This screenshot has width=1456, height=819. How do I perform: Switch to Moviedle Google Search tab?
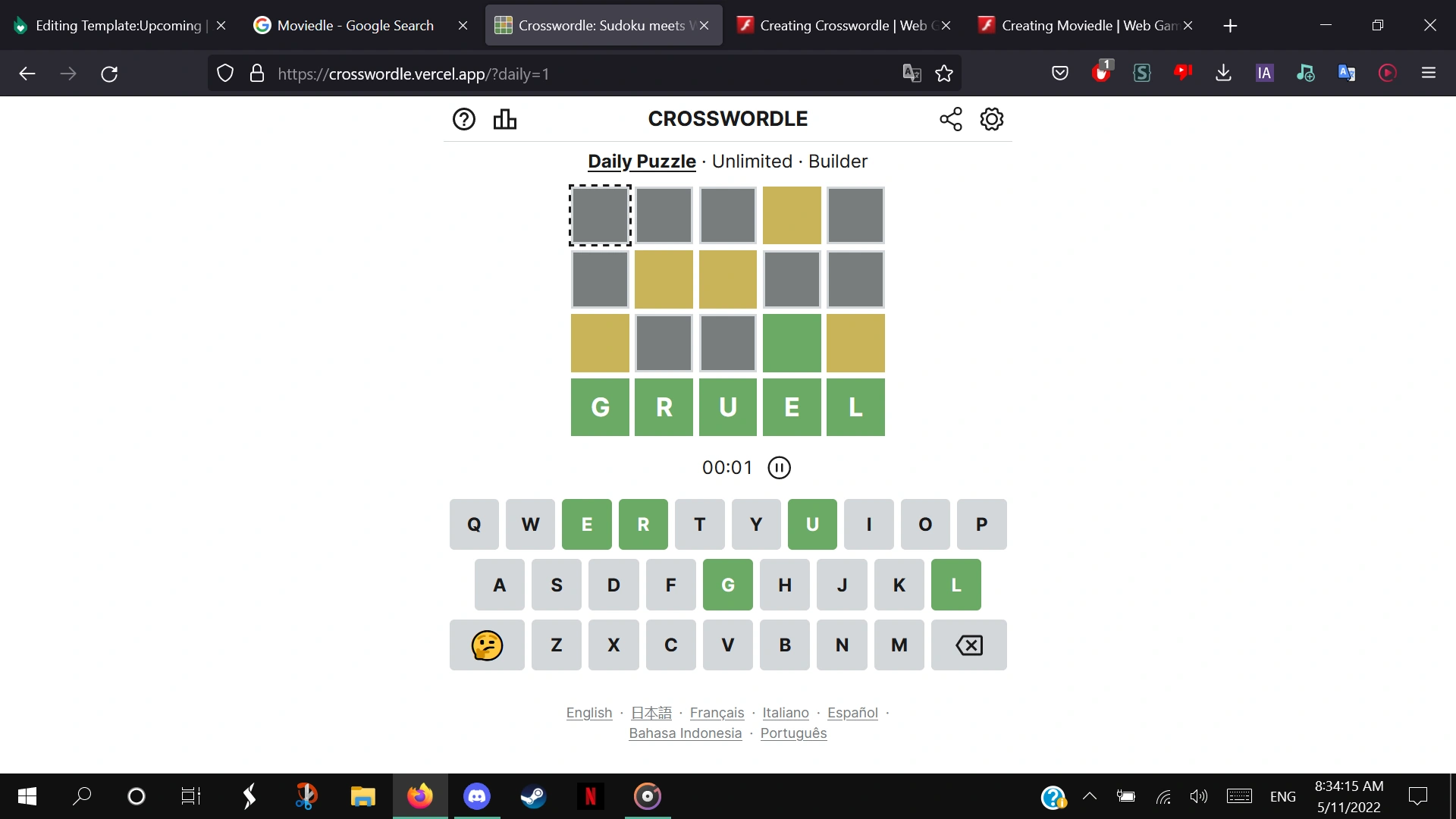355,25
